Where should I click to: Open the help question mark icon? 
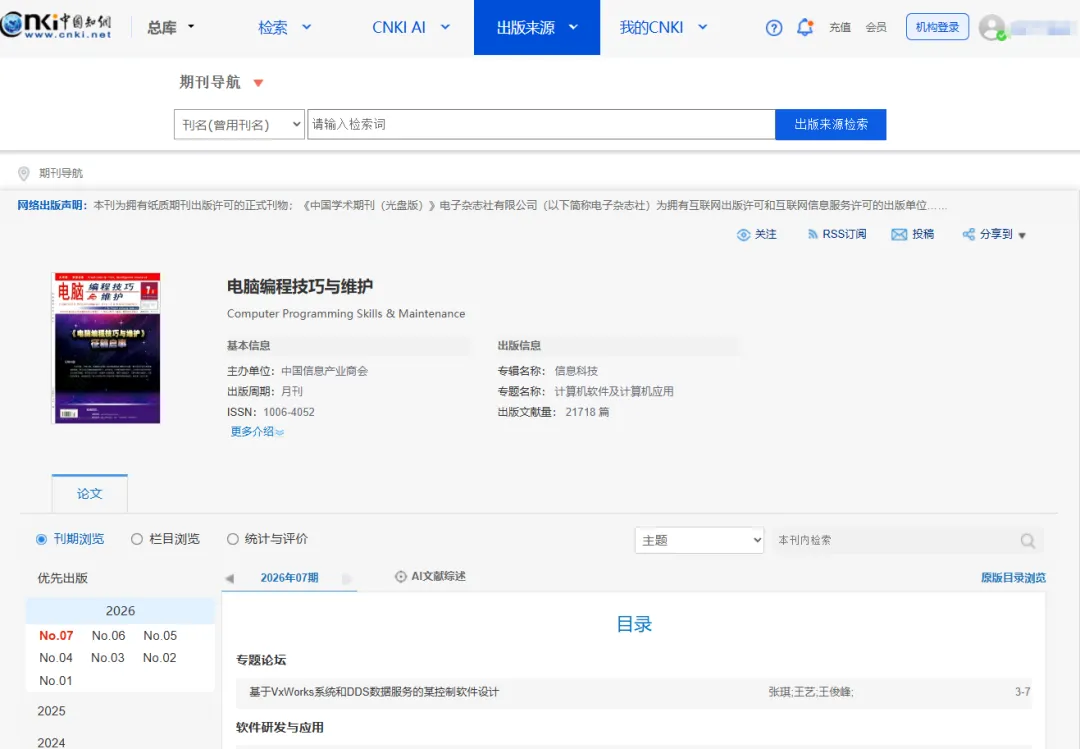773,28
